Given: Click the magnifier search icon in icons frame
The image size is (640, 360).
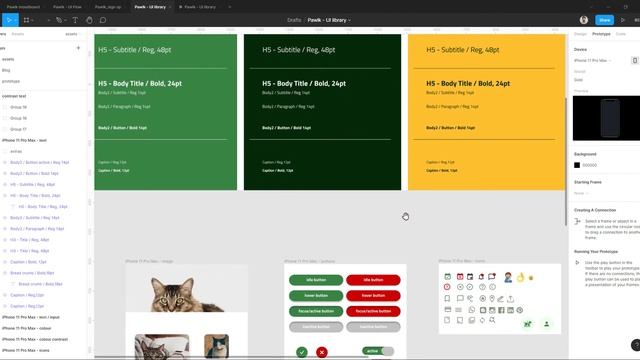Looking at the screenshot, I should [493, 320].
